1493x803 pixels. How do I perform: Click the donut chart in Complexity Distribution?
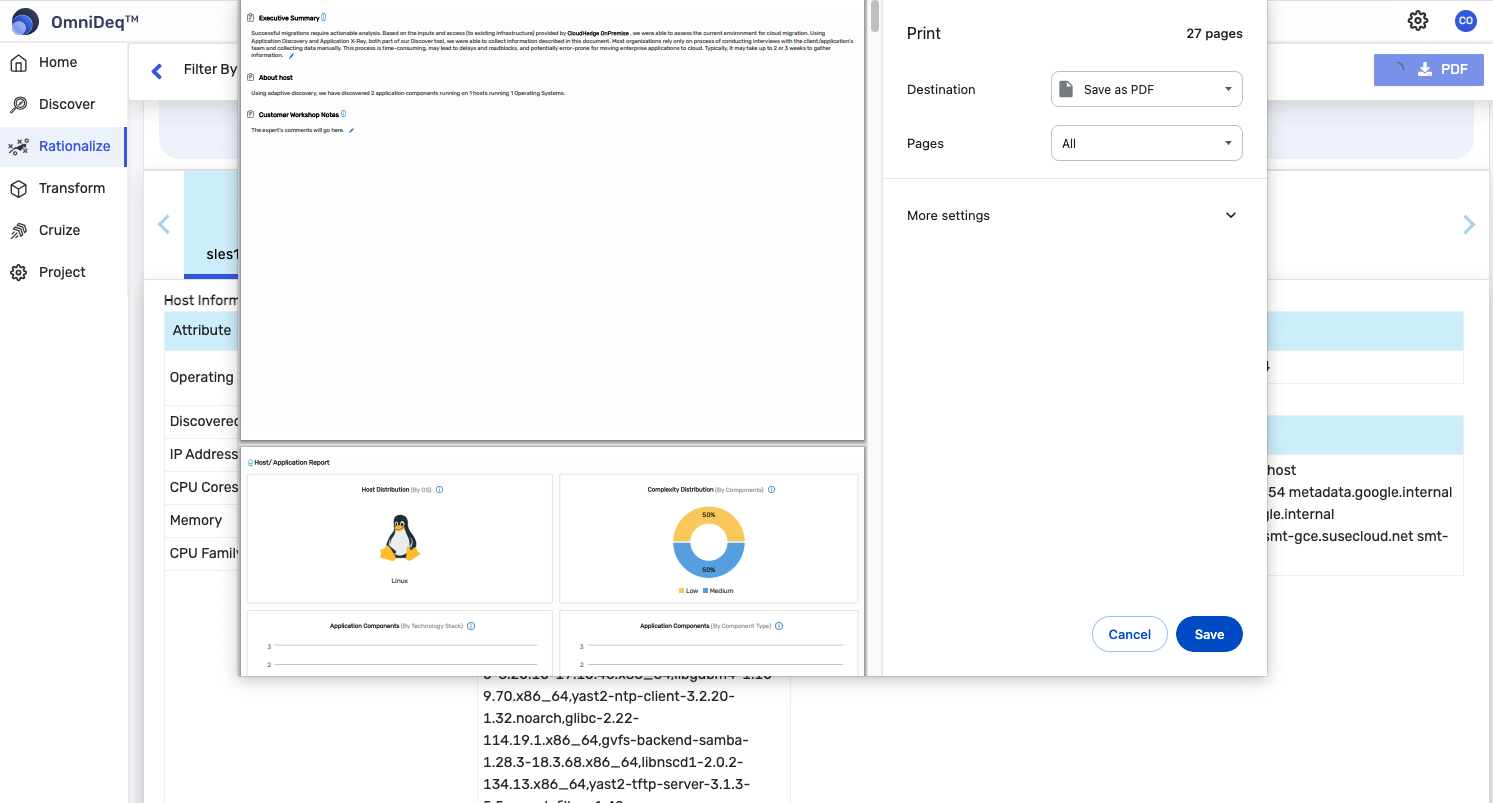coord(709,542)
